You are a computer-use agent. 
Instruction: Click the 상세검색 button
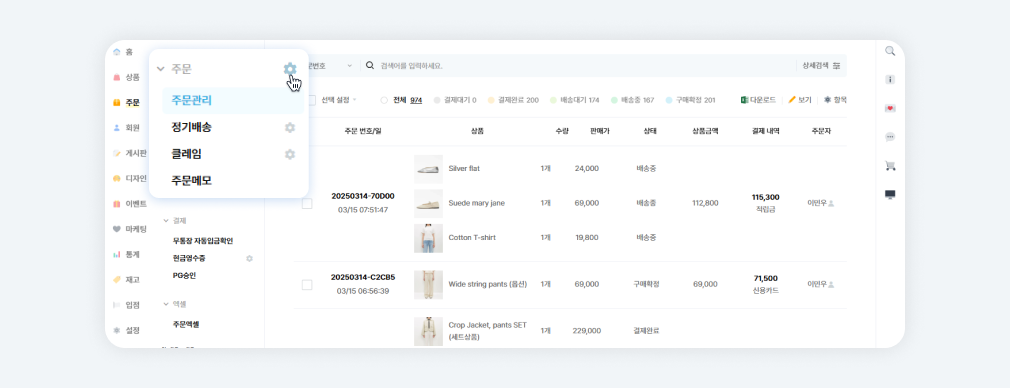(821, 66)
